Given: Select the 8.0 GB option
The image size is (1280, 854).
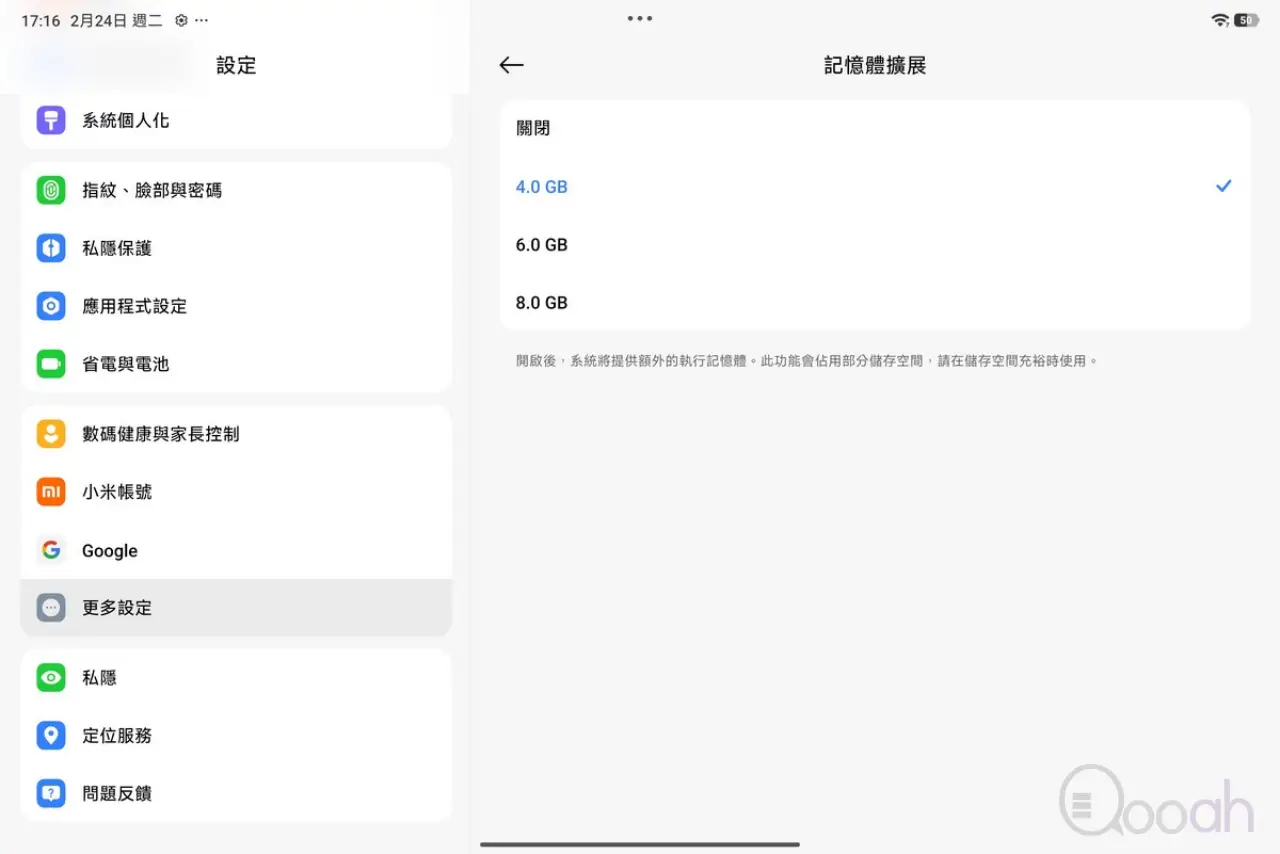Looking at the screenshot, I should click(542, 303).
